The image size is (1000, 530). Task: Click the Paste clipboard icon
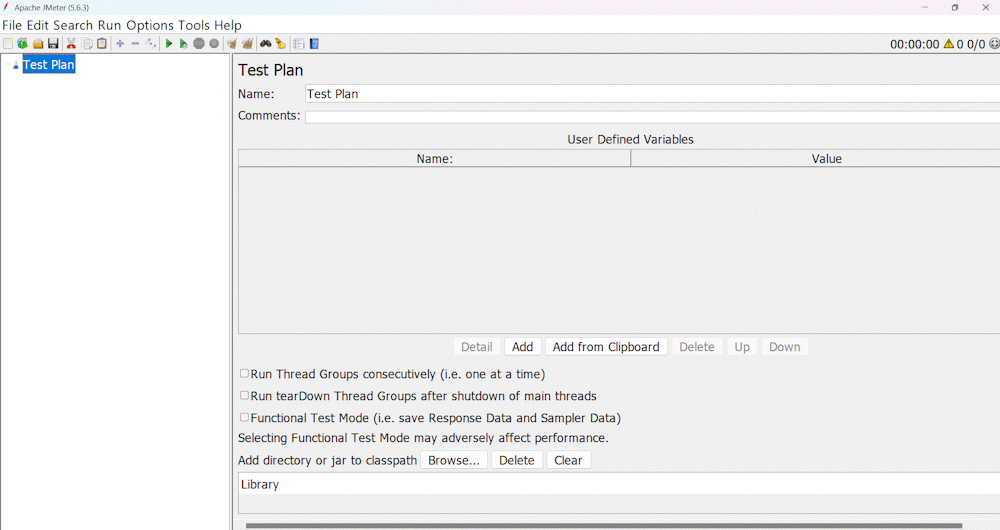click(x=102, y=43)
